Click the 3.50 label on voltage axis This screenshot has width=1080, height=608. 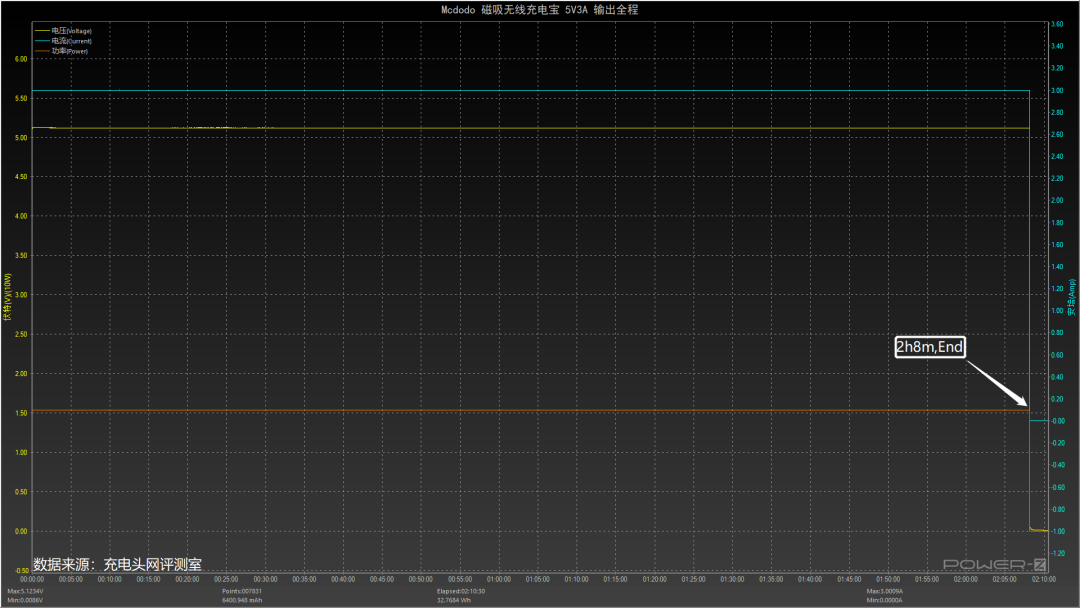coord(21,255)
